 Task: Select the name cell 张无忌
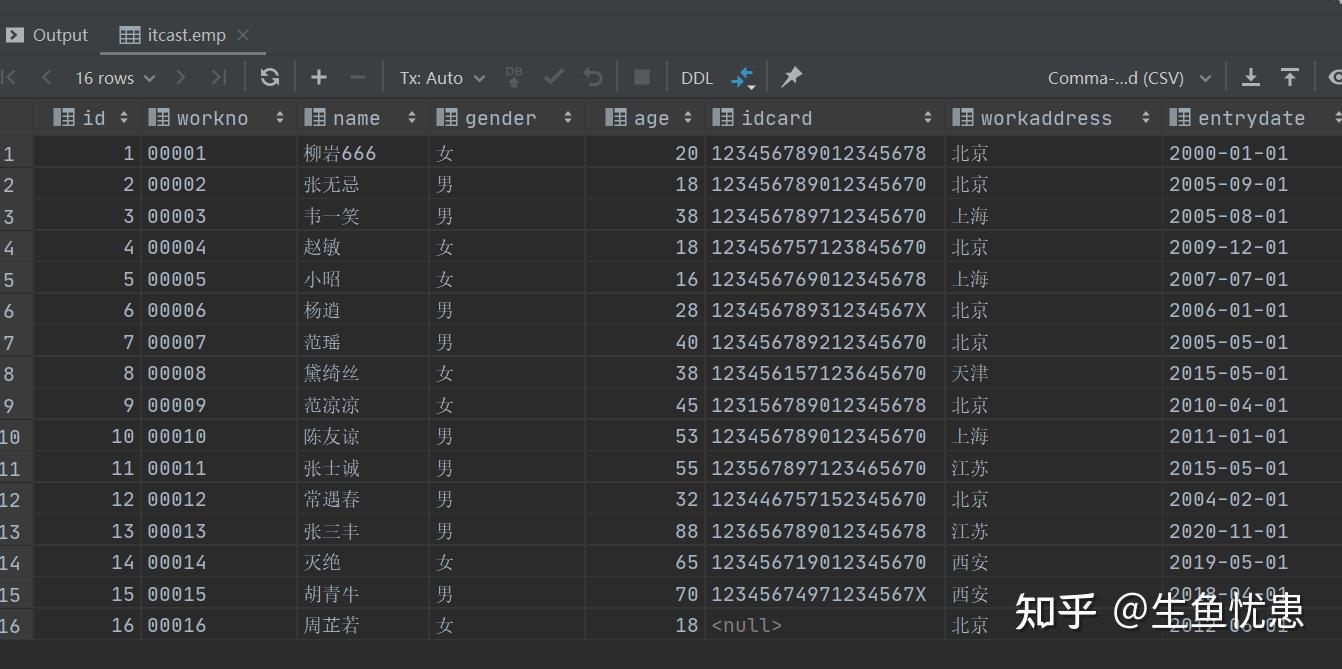331,184
